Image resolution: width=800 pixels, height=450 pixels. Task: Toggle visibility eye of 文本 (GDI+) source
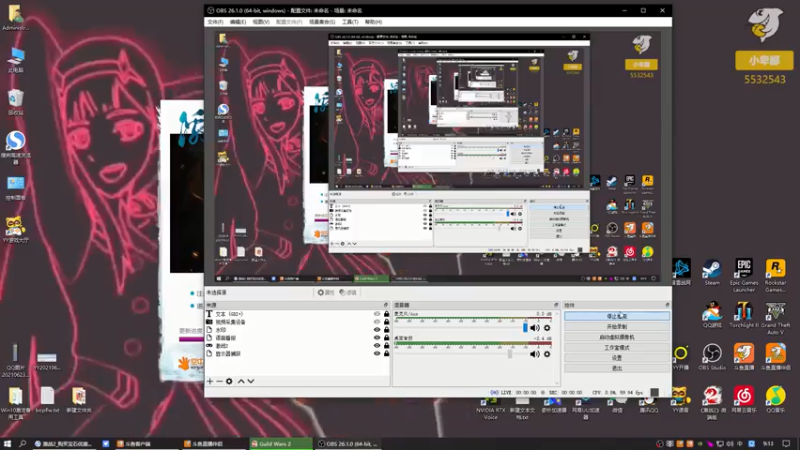pyautogui.click(x=377, y=314)
